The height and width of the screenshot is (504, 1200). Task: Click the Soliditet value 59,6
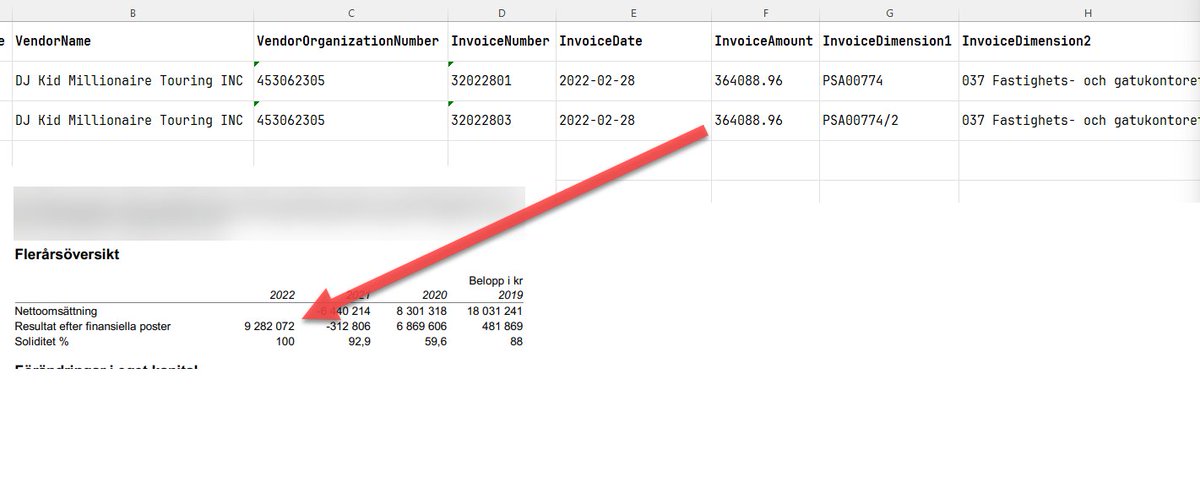(436, 341)
